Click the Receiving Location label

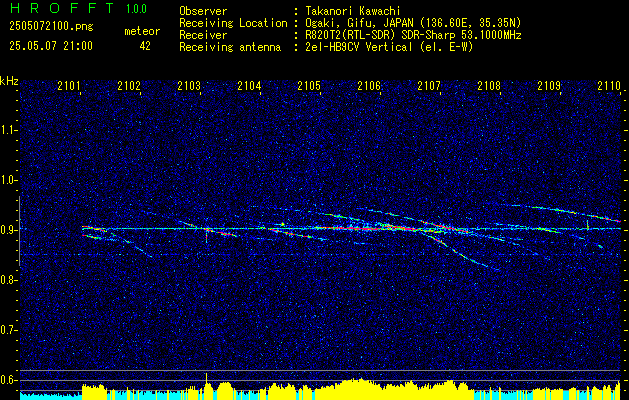tap(233, 23)
